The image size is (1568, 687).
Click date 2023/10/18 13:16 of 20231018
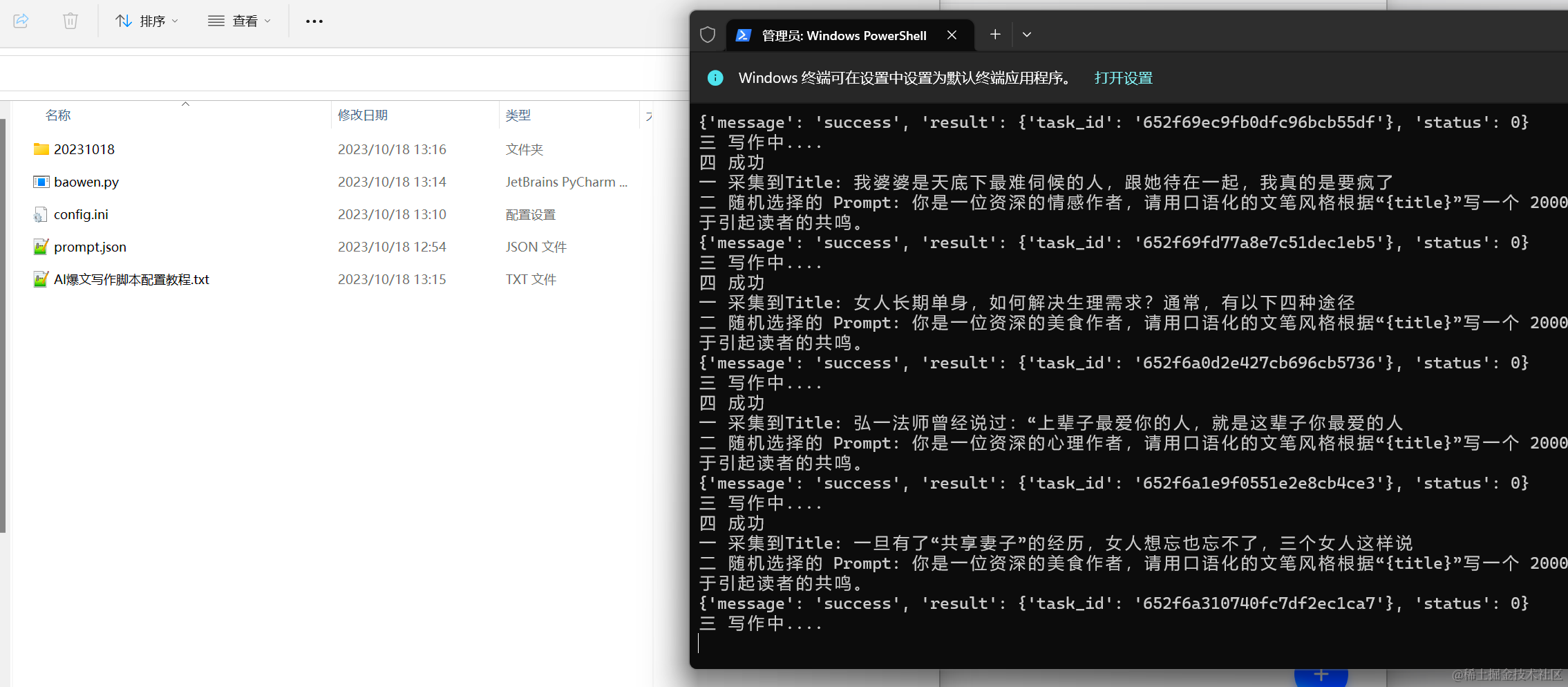tap(392, 149)
